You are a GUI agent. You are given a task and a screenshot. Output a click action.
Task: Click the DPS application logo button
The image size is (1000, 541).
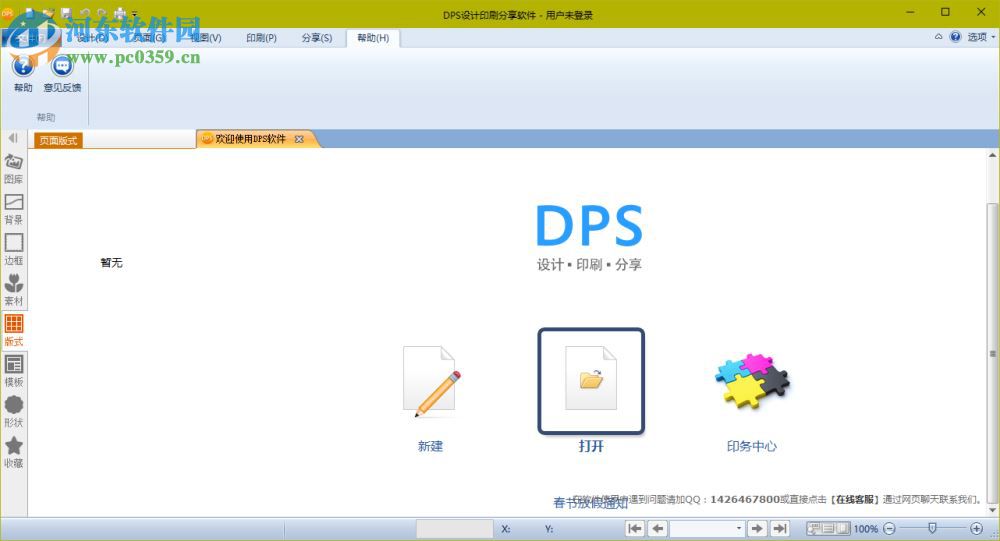coord(7,13)
